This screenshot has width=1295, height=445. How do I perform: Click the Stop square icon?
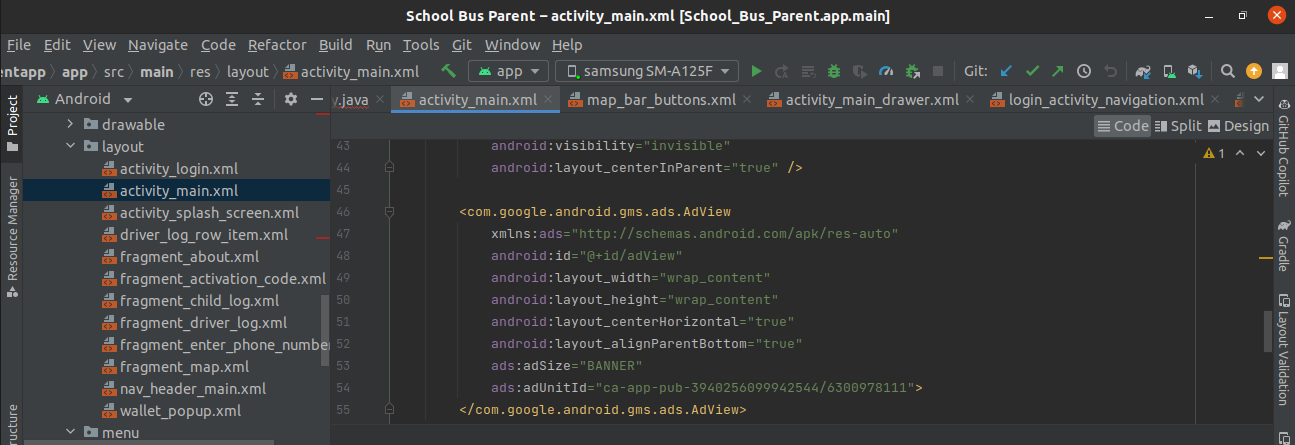point(938,71)
